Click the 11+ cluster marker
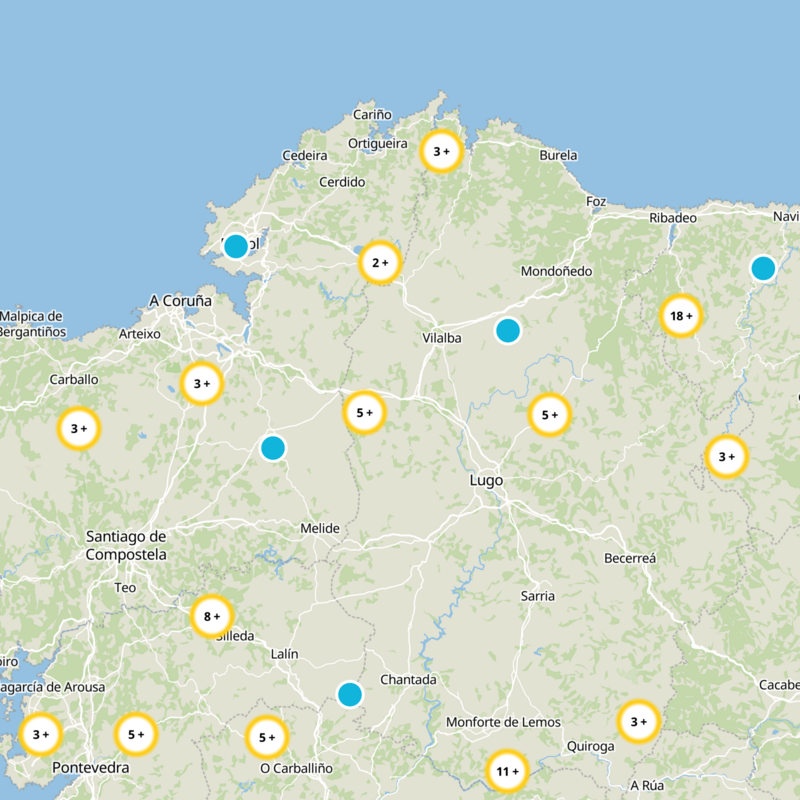Screen dimensions: 800x800 click(x=507, y=771)
